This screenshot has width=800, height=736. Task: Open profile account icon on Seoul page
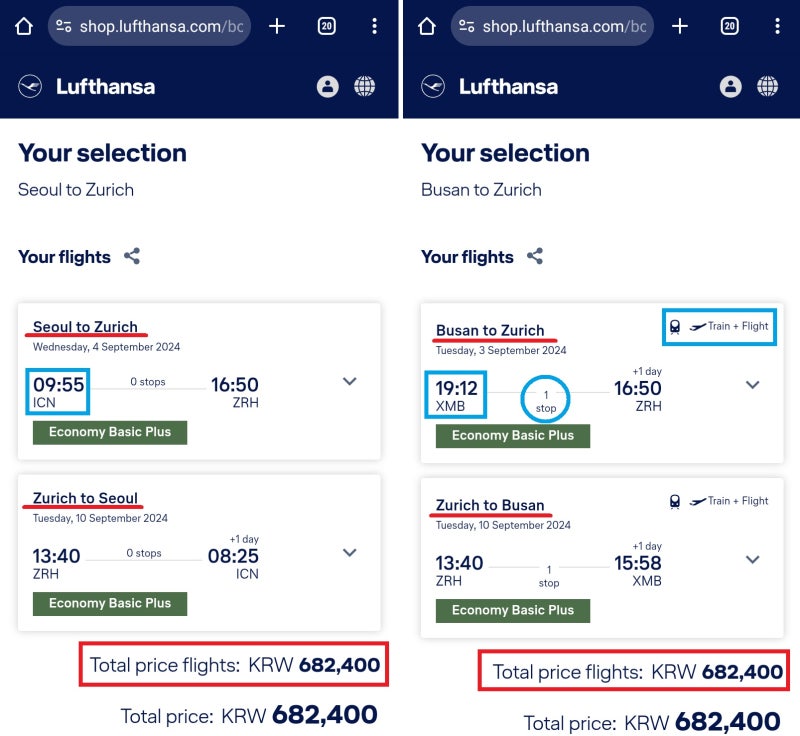327,86
